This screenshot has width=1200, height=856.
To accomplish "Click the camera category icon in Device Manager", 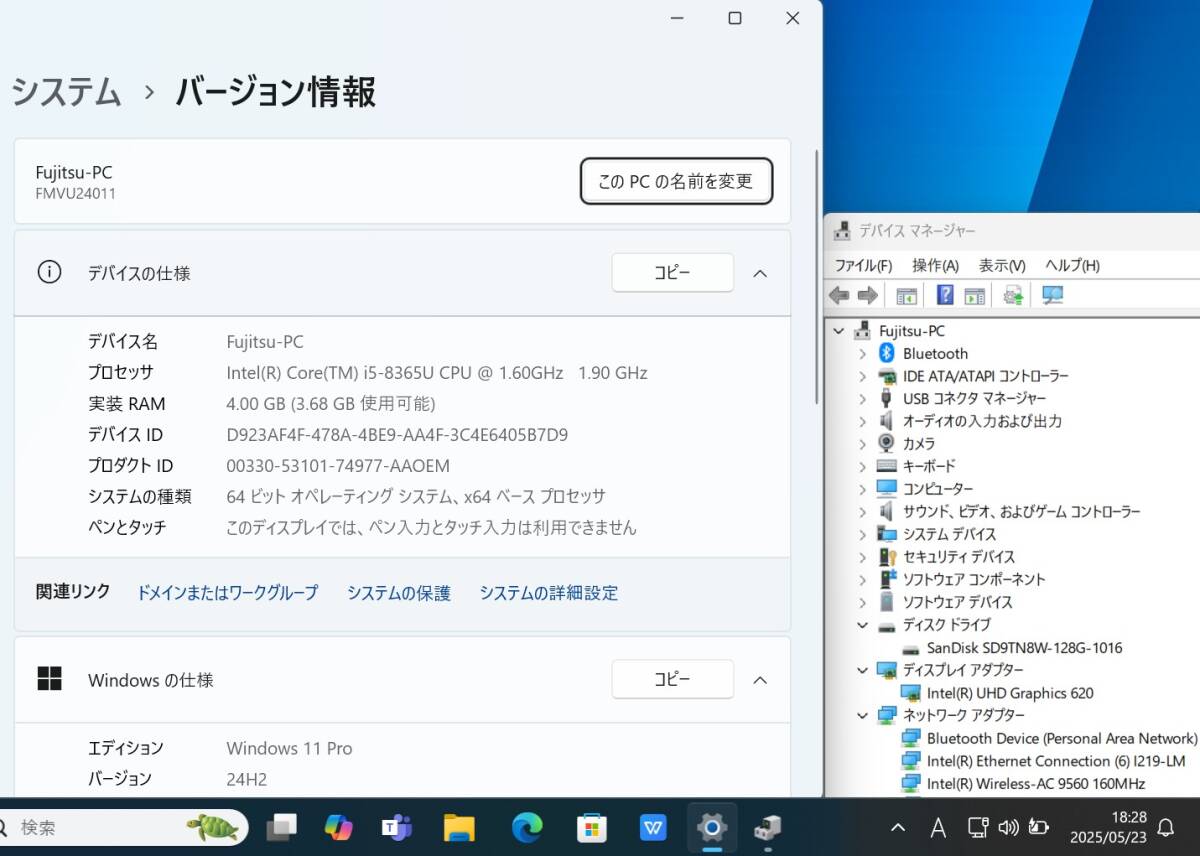I will (x=886, y=443).
